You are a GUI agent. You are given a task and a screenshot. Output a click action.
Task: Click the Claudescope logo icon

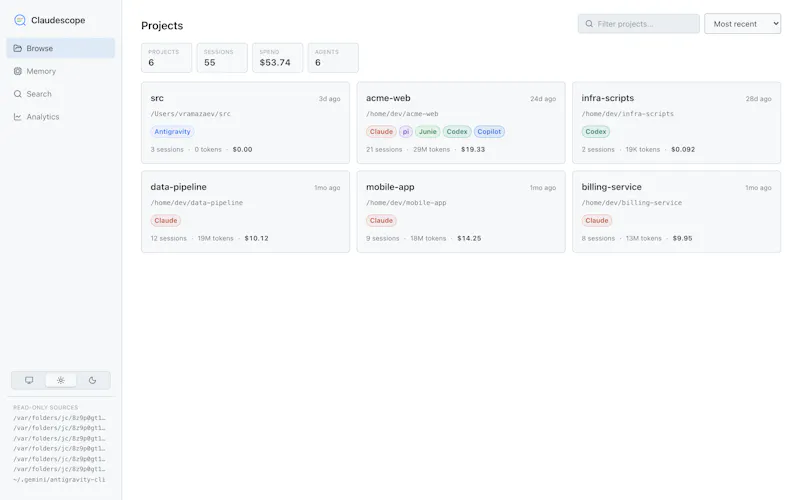[x=19, y=20]
